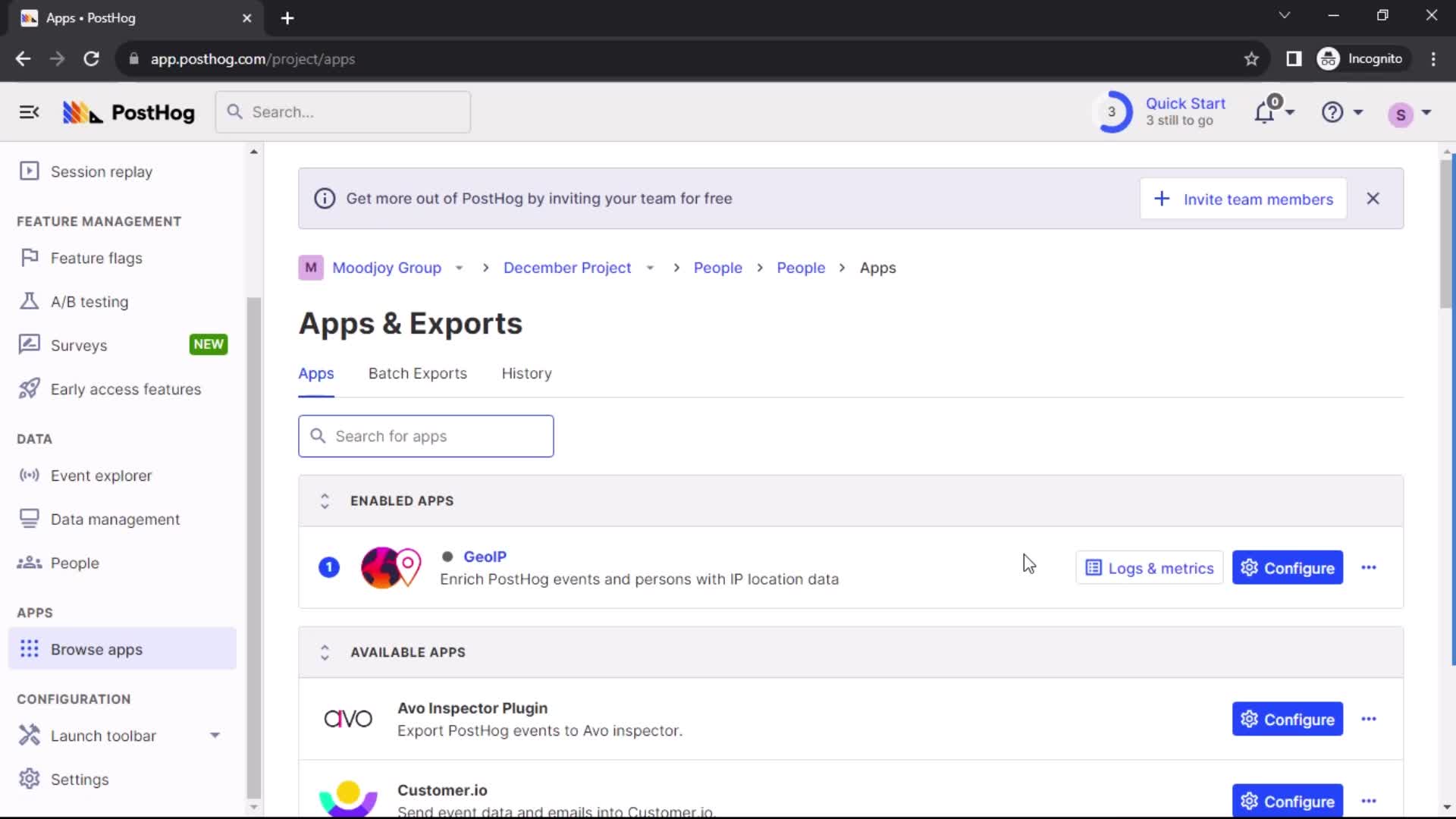Click GeoIP more options ellipsis
Image resolution: width=1456 pixels, height=819 pixels.
(1369, 567)
